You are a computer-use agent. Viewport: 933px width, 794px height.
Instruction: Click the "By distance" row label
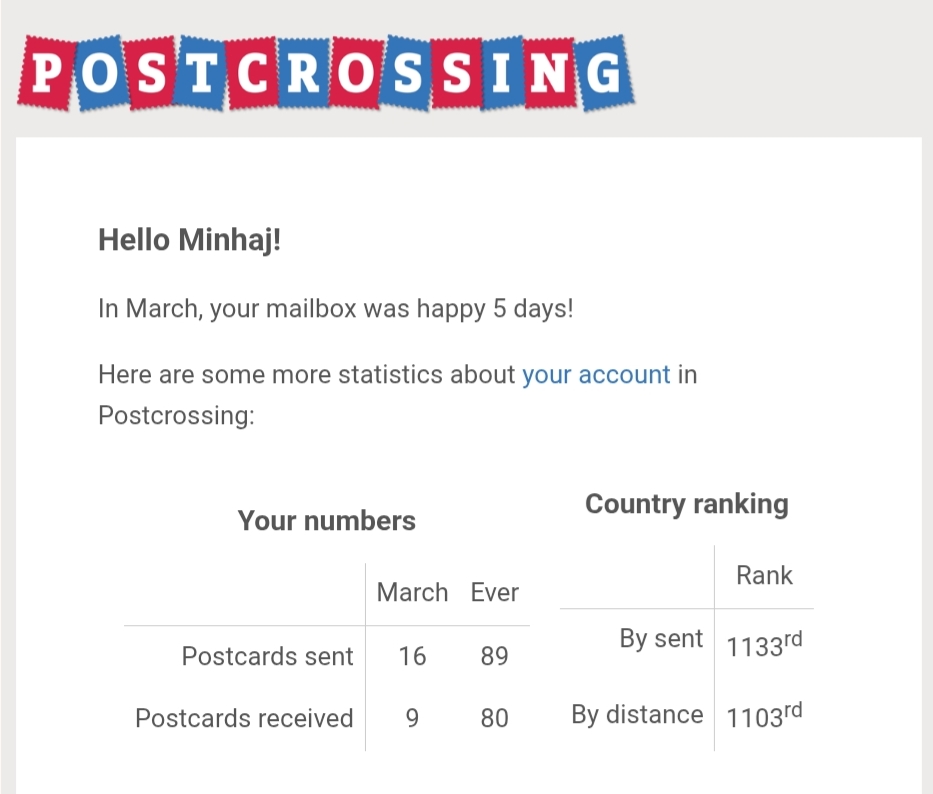tap(637, 715)
